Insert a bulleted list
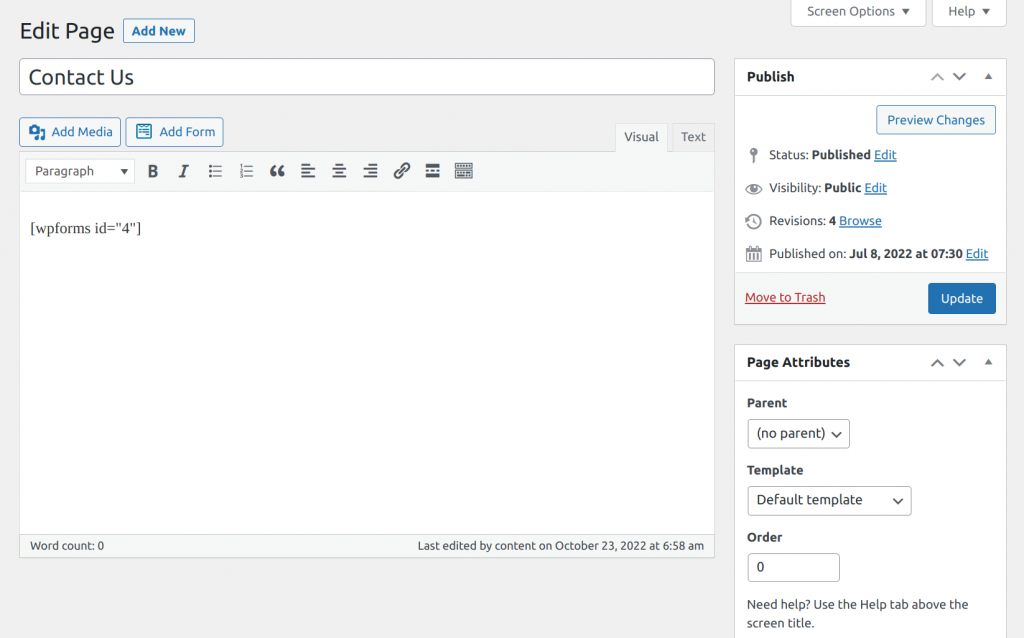The width and height of the screenshot is (1024, 638). click(215, 171)
